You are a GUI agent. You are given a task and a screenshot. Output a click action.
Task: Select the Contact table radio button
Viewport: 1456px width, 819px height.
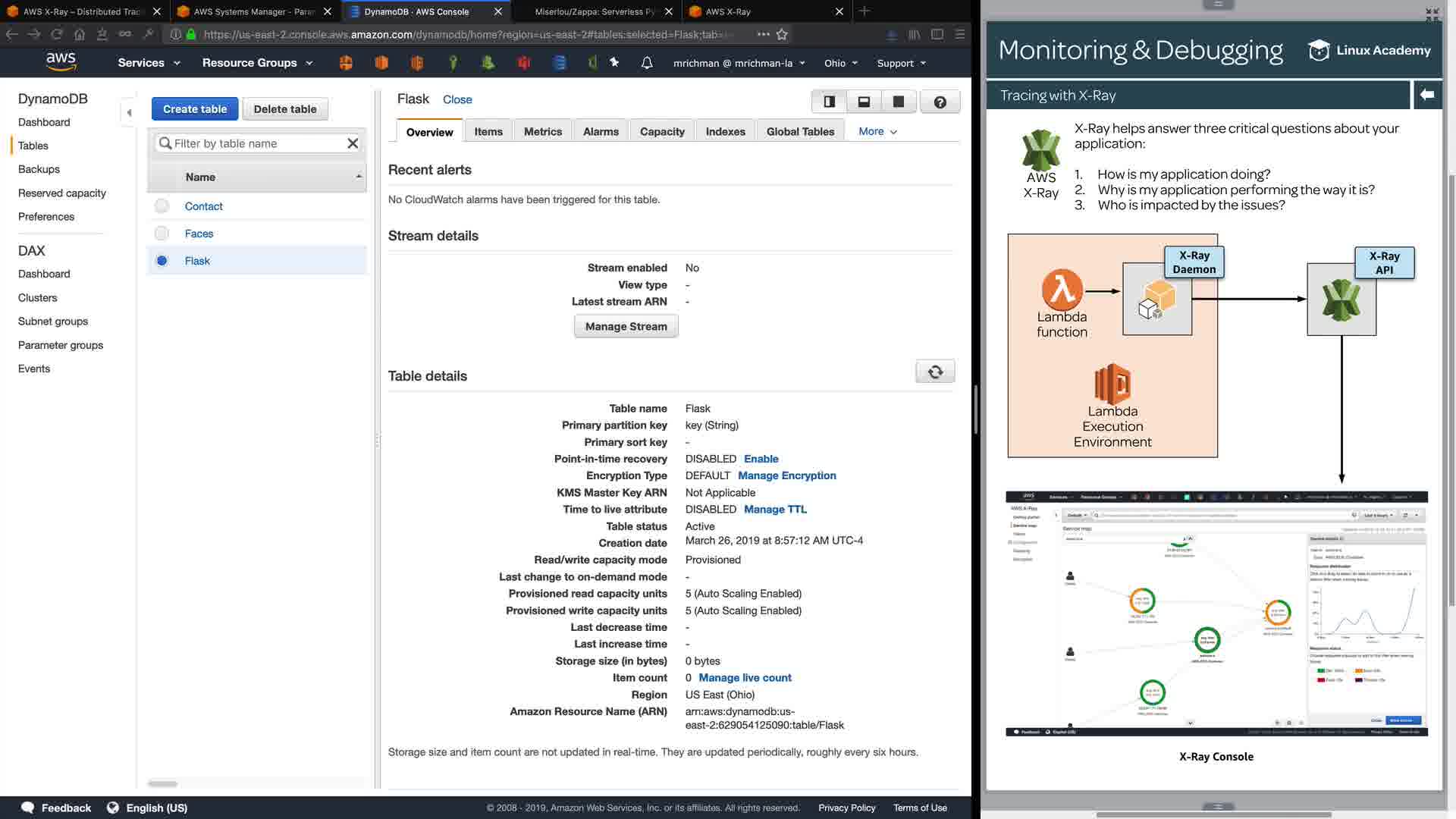point(162,206)
